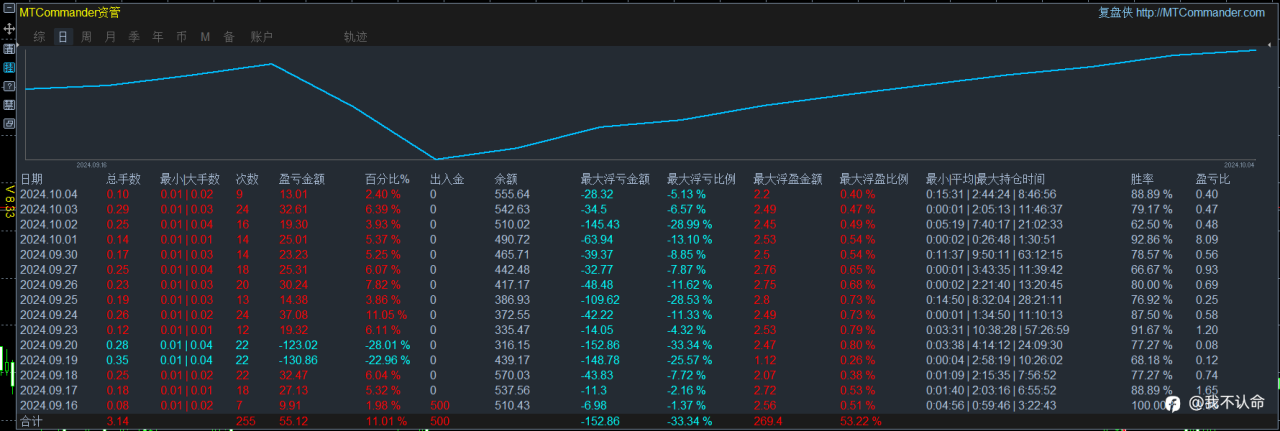Show the 轨迹 trajectory view
Screen dimensions: 1280x431
[x=355, y=37]
